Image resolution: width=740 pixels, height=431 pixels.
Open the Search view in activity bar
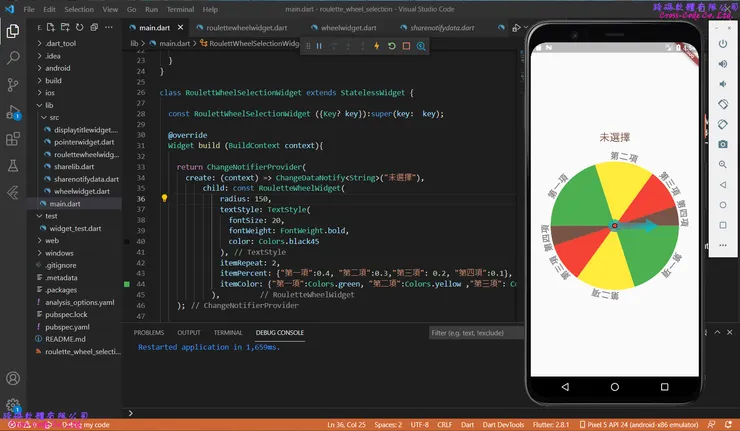point(13,58)
